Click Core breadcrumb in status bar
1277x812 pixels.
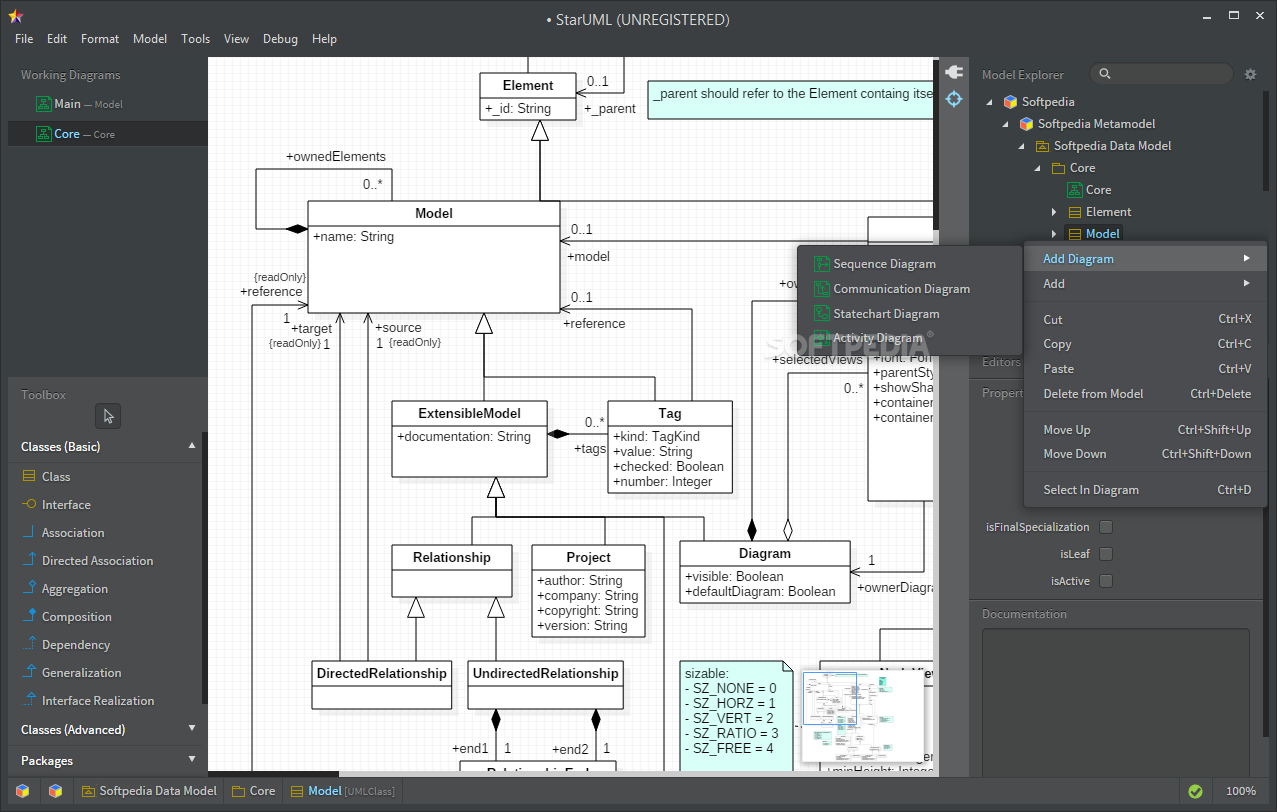(253, 791)
